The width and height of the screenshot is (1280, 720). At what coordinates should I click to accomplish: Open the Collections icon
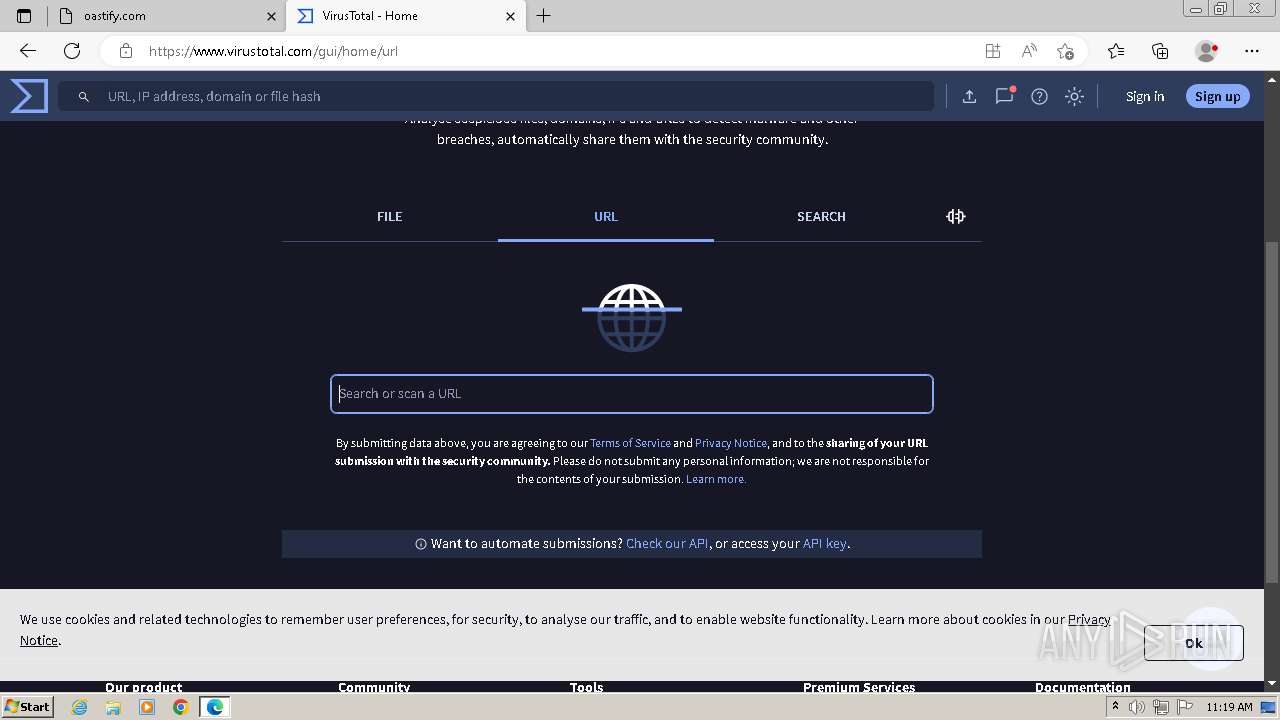pyautogui.click(x=1160, y=51)
